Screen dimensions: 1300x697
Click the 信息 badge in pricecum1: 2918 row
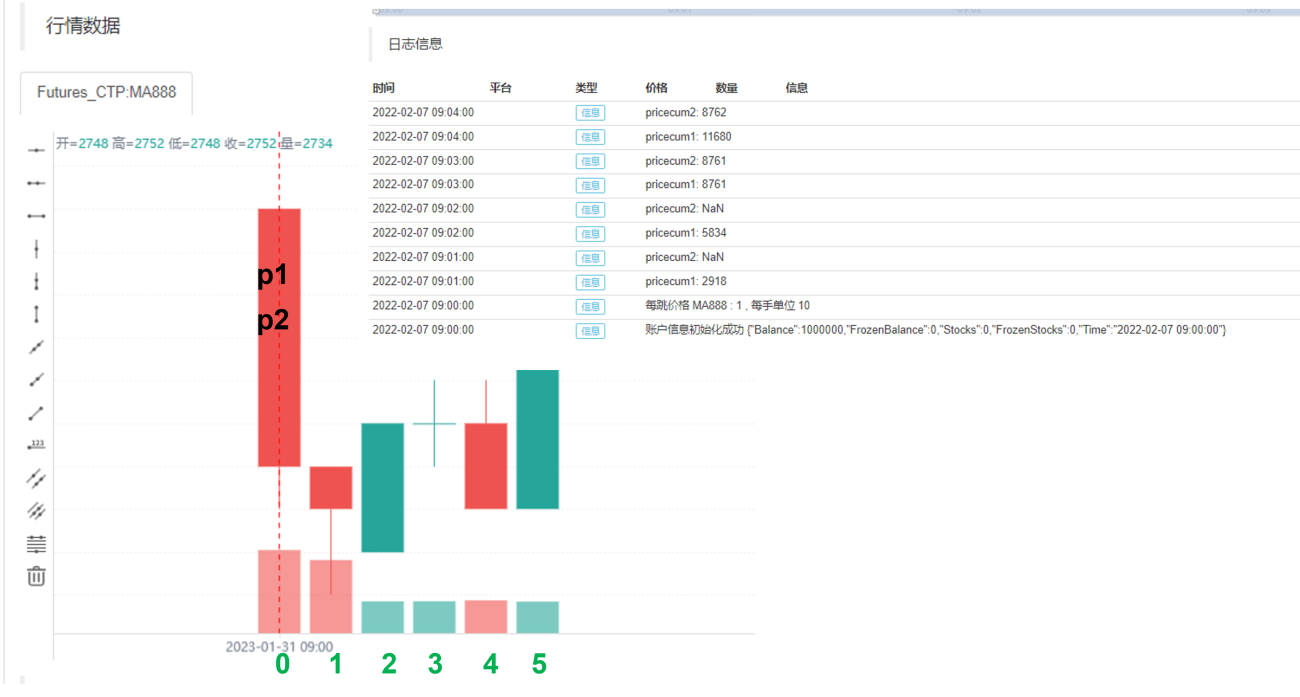point(590,282)
